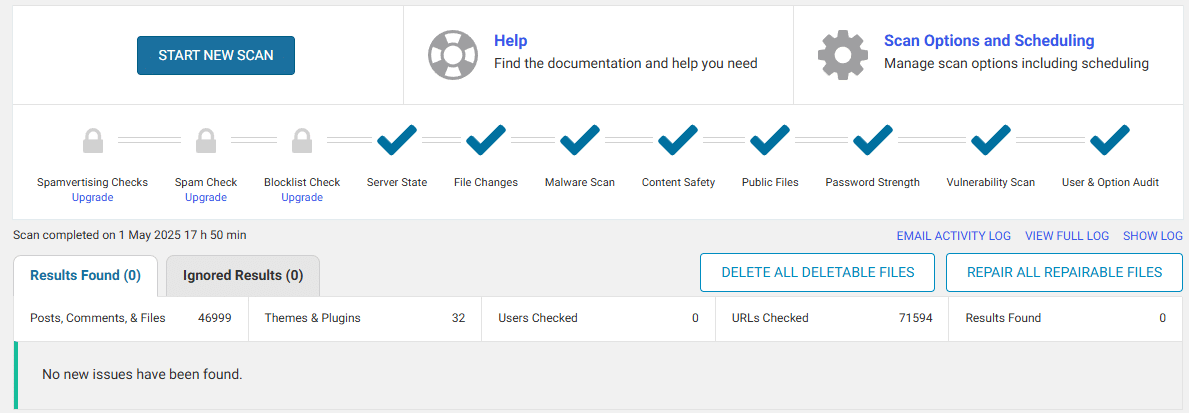This screenshot has width=1189, height=413.
Task: Repair all repairable files
Action: pos(1065,273)
